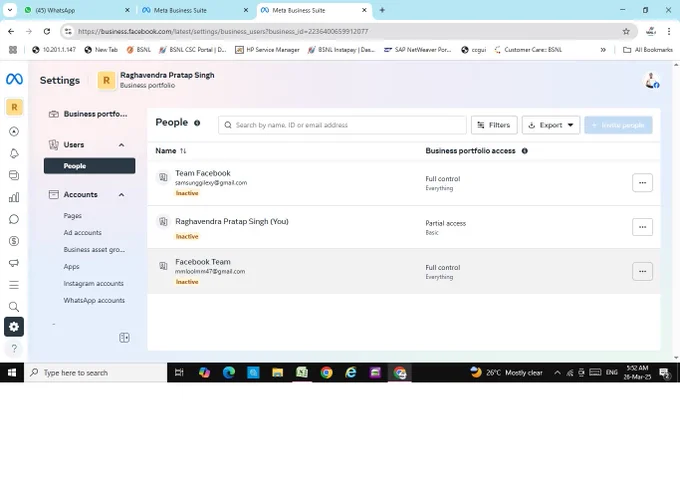The width and height of the screenshot is (680, 495).
Task: Open Insights bar chart icon in sidebar
Action: pyautogui.click(x=14, y=197)
